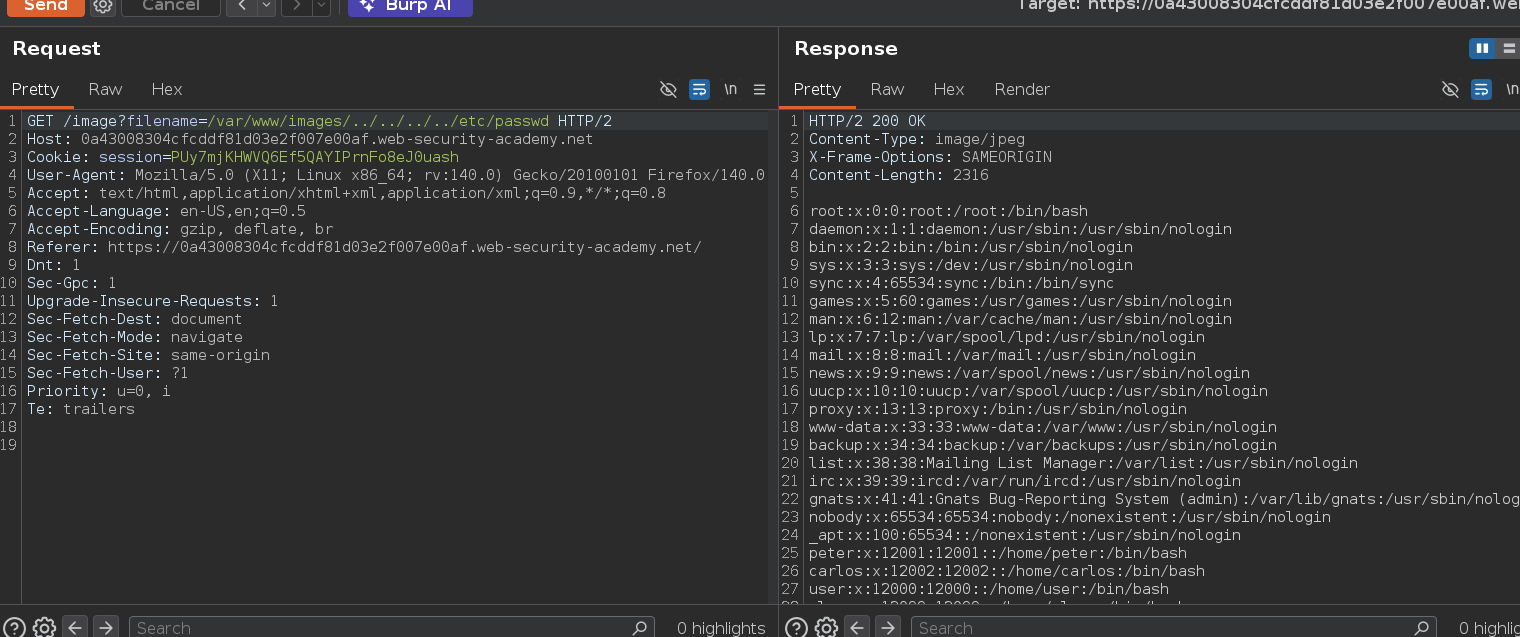Focus the Response search field
The width and height of the screenshot is (1520, 637).
click(1173, 627)
